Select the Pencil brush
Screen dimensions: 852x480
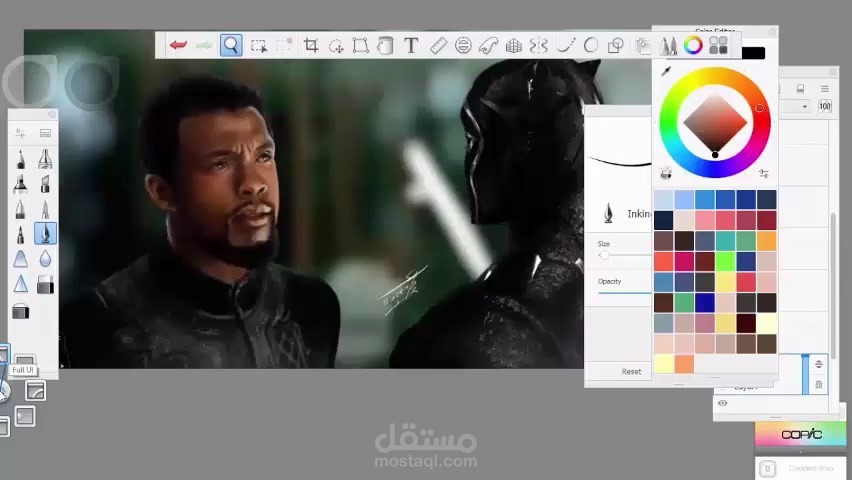pyautogui.click(x=21, y=159)
